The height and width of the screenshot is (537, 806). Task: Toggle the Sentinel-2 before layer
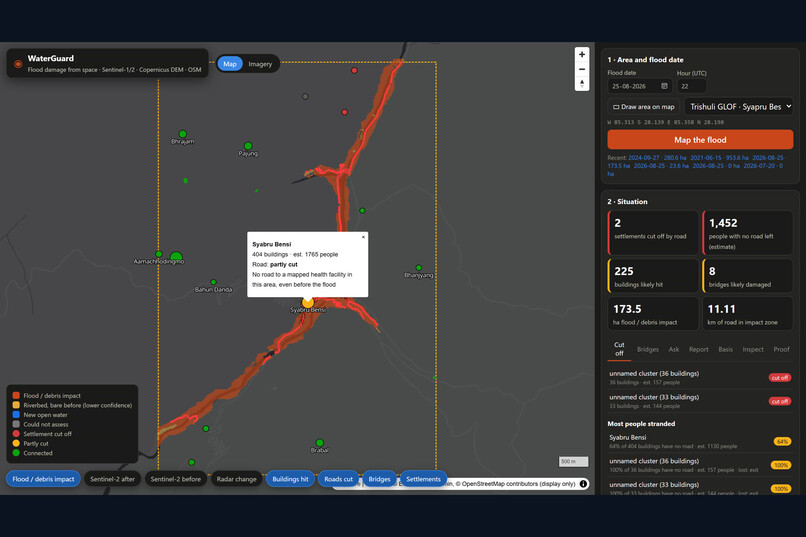pyautogui.click(x=176, y=479)
